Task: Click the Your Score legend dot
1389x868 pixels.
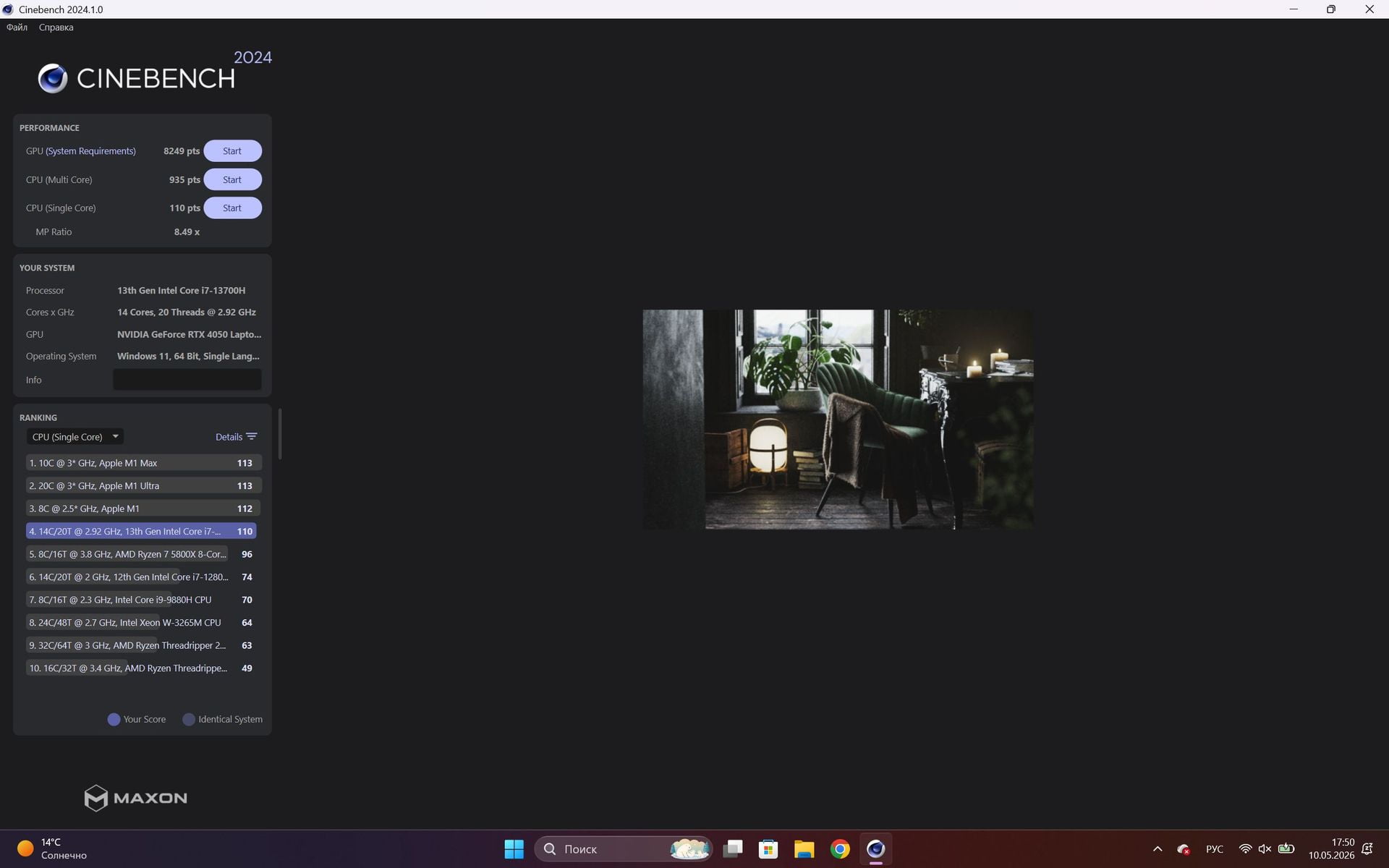Action: 114,720
